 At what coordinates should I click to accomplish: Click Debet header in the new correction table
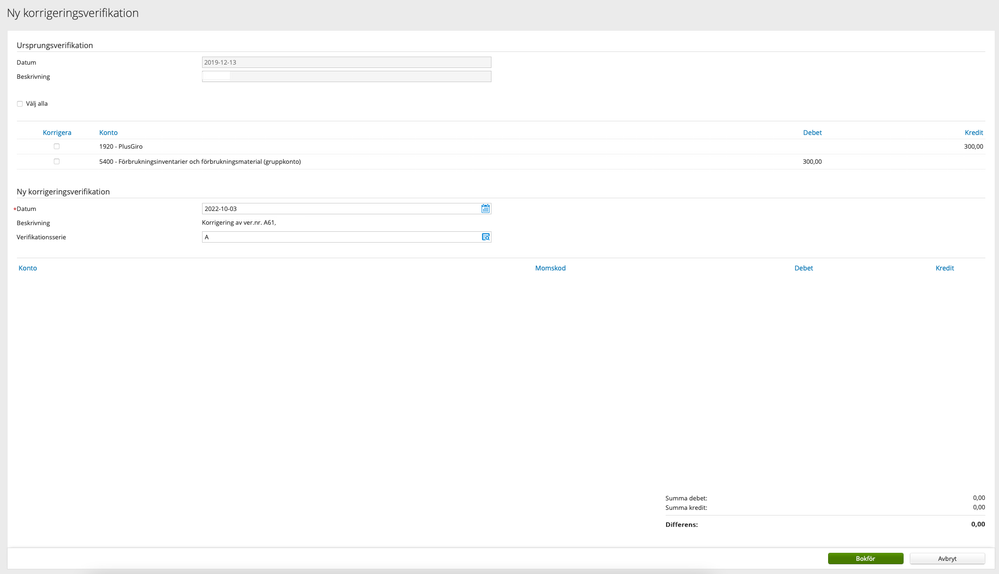coord(803,268)
